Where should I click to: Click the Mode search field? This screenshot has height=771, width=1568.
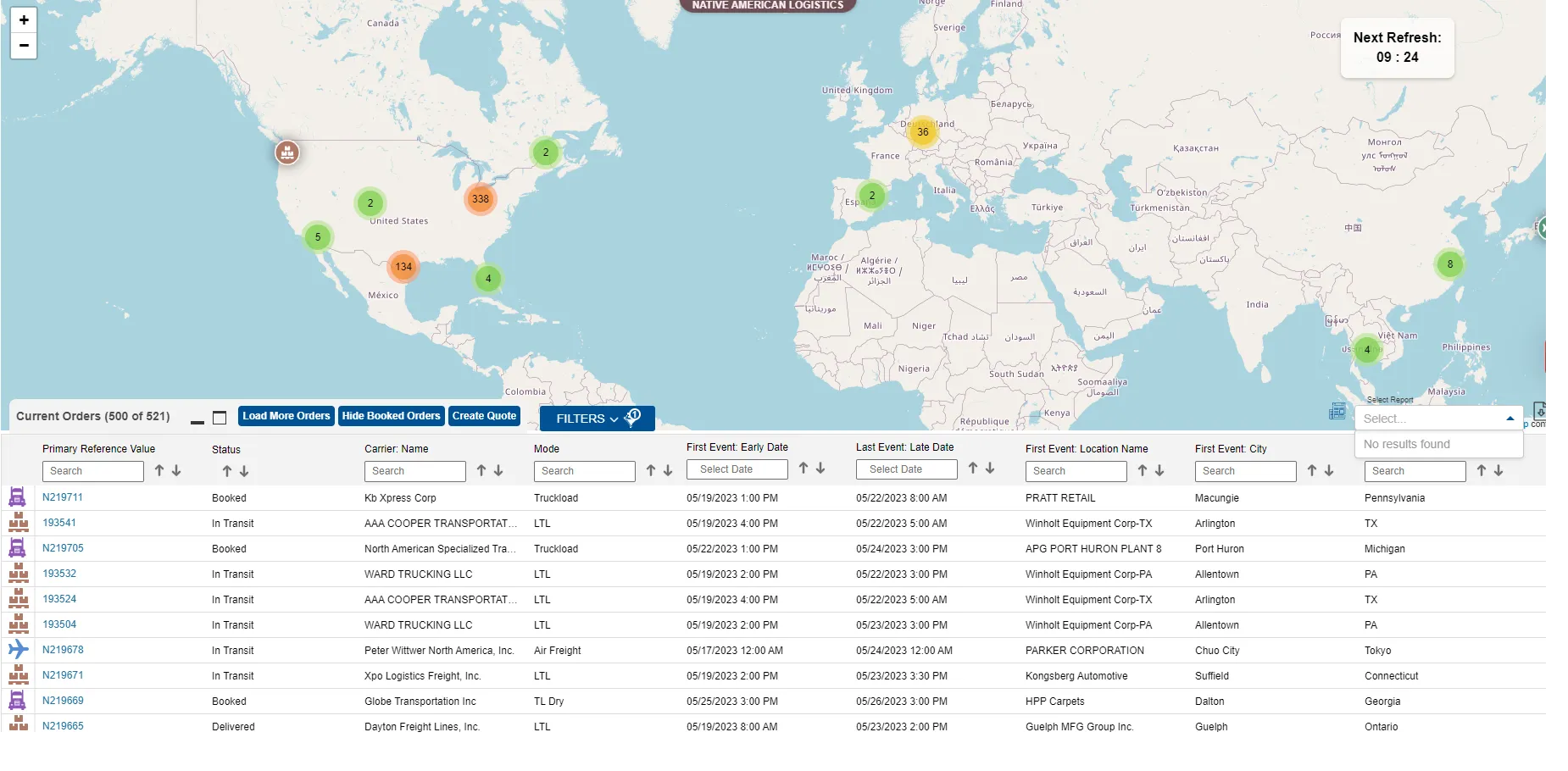click(585, 471)
